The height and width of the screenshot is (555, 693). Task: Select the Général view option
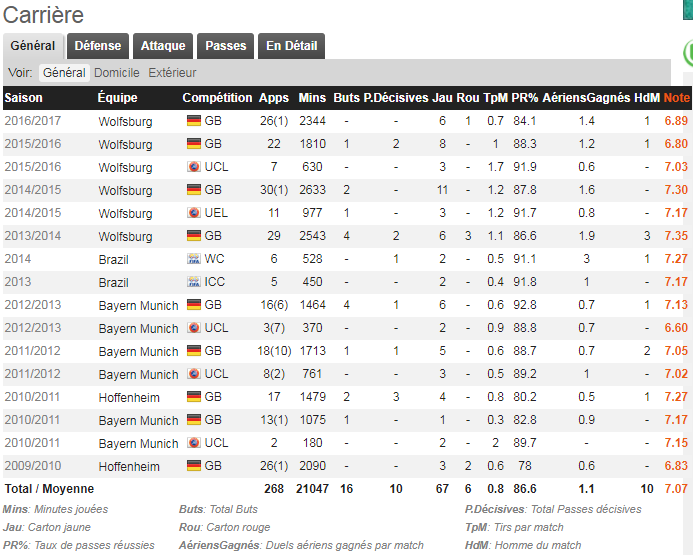[x=64, y=72]
